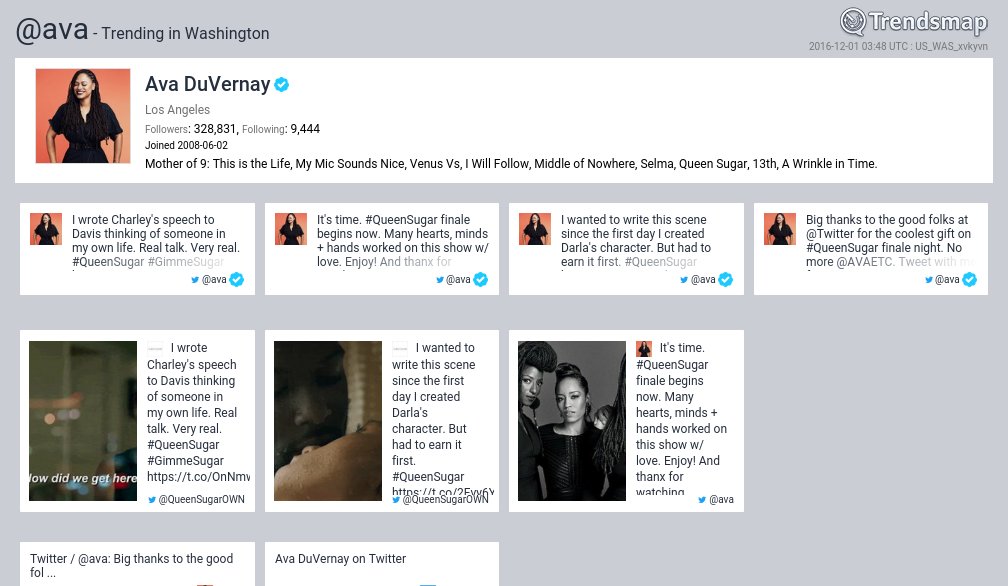Click the verified badge beside Ava DuVernay

(x=282, y=84)
